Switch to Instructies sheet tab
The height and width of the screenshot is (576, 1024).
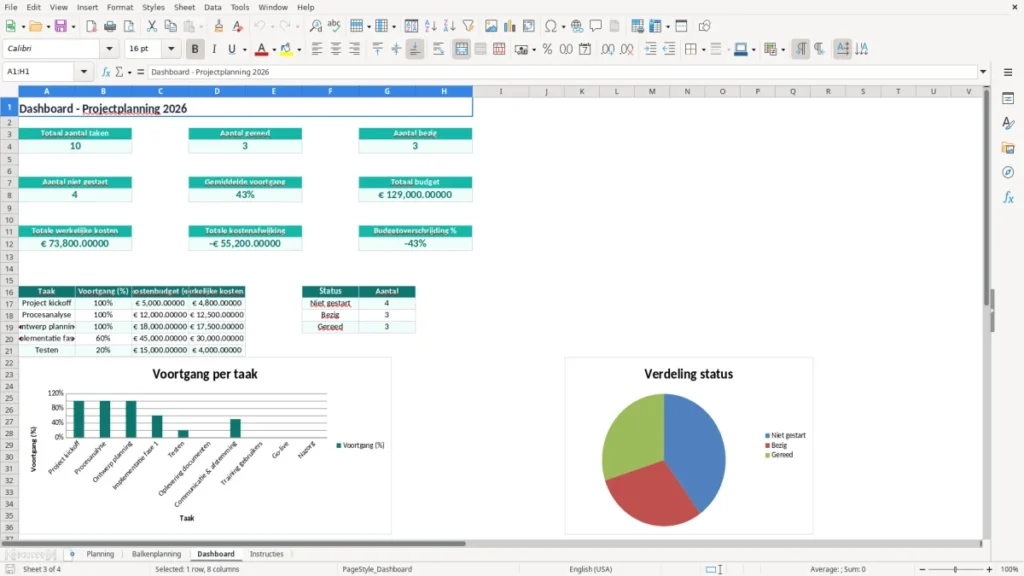[266, 554]
